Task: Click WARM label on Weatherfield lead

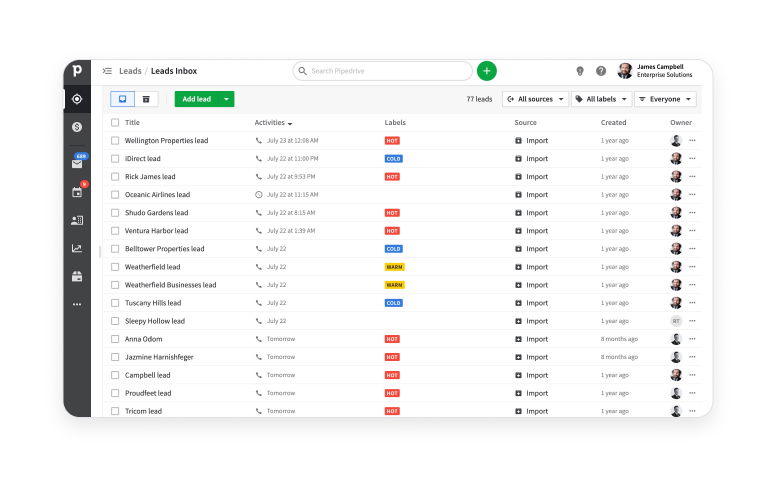Action: [394, 267]
